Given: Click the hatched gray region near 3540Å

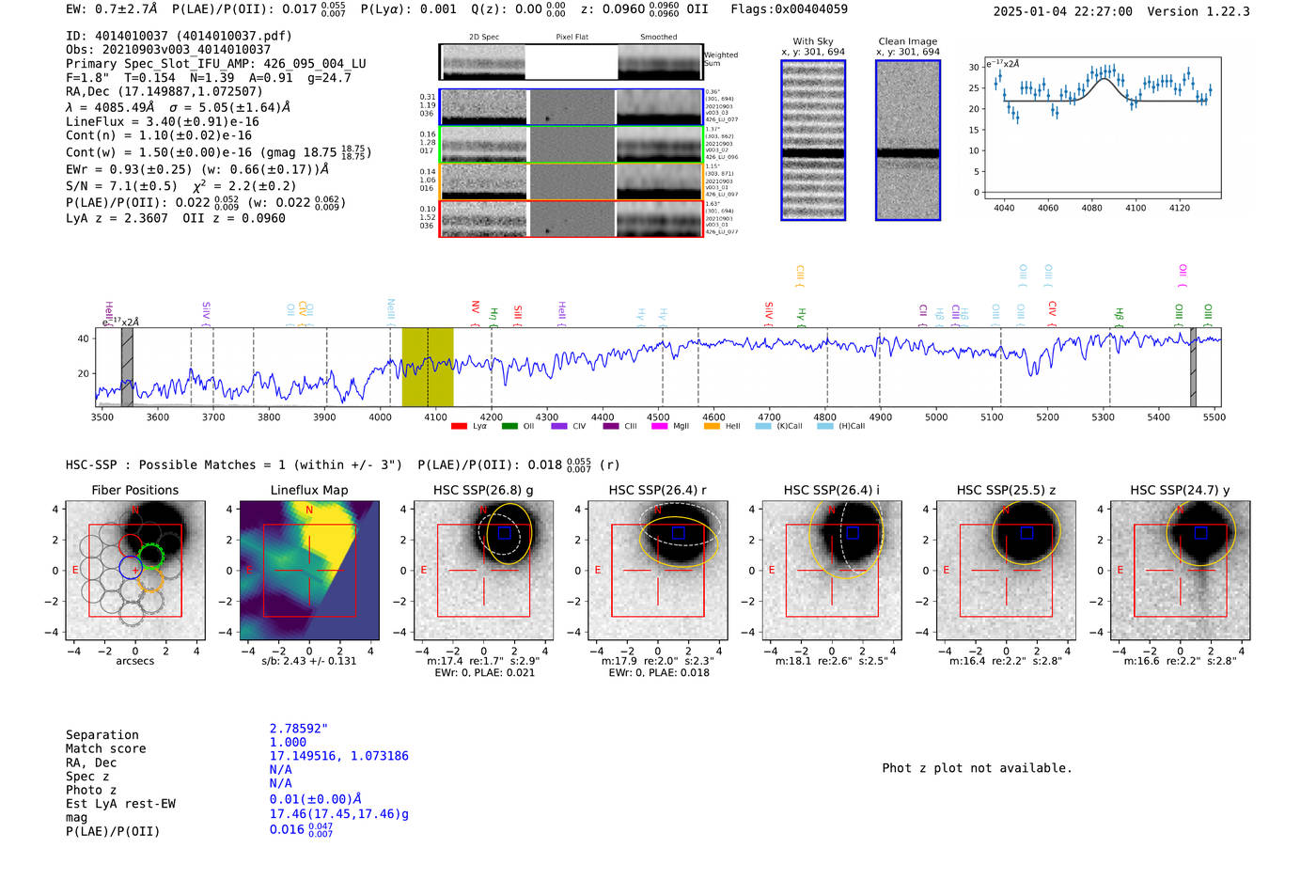Looking at the screenshot, I should click(127, 367).
